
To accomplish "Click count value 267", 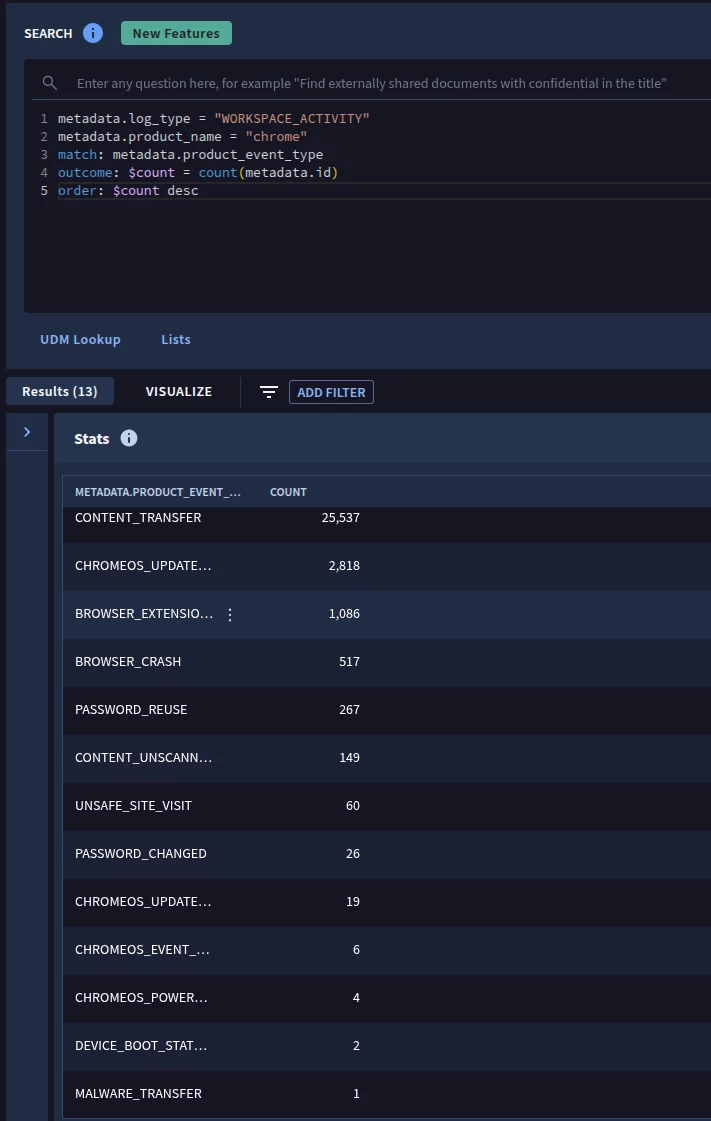I will tap(349, 709).
